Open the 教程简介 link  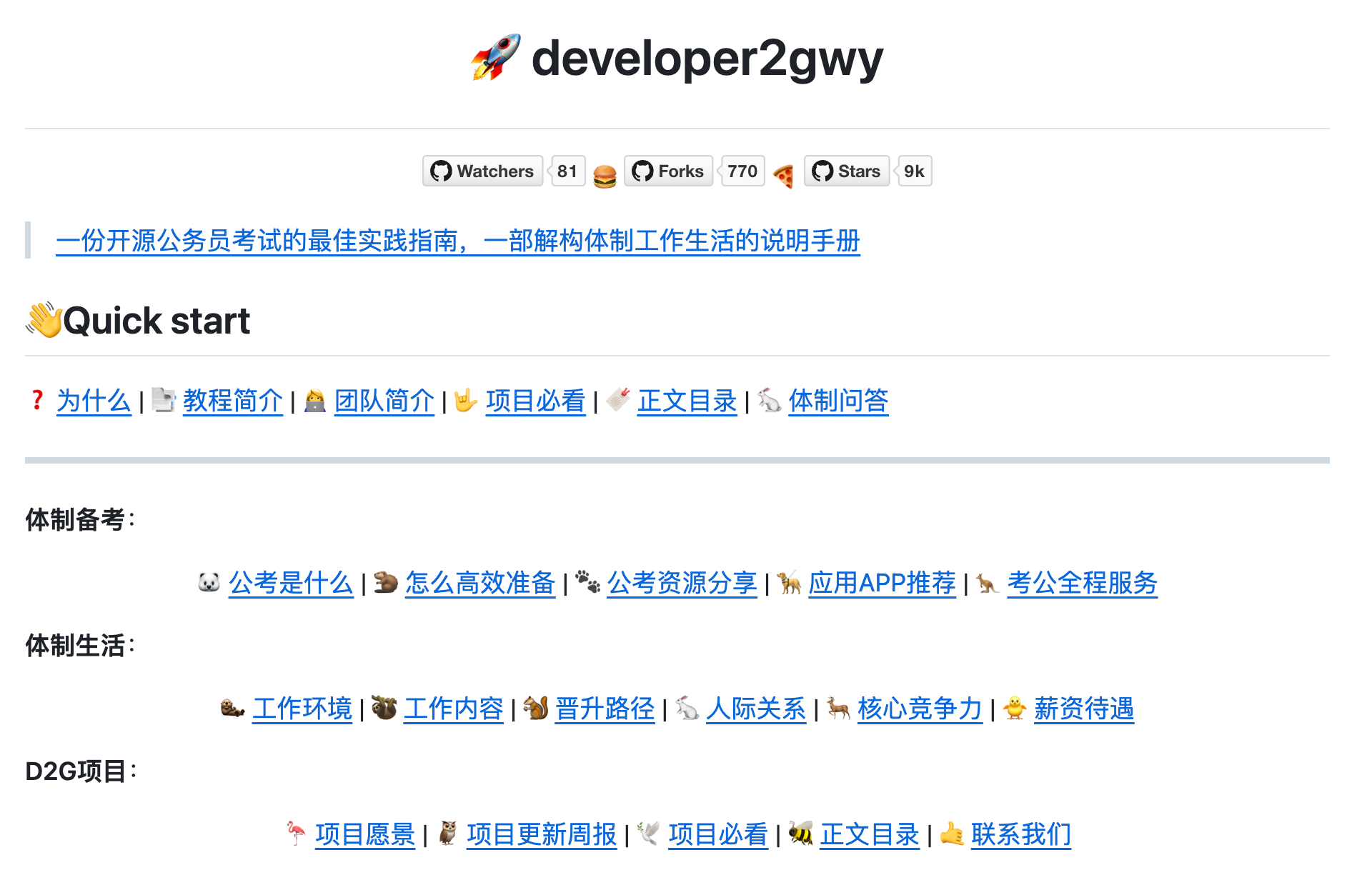point(233,401)
